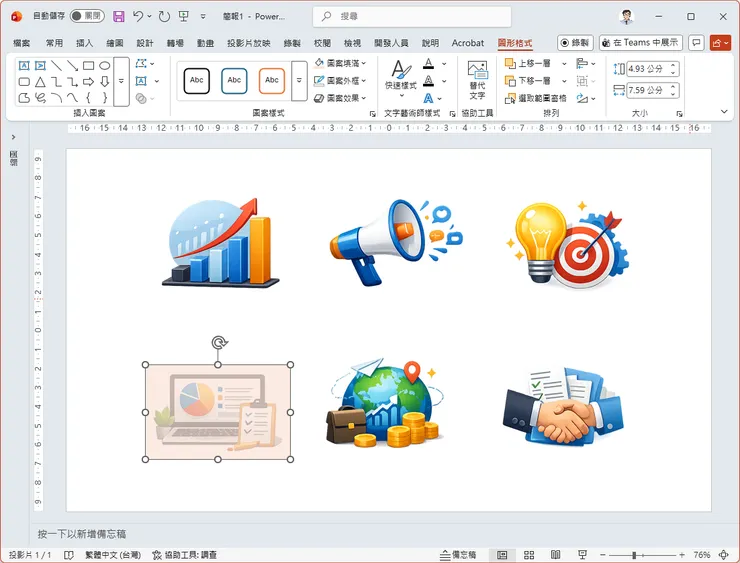Apply the blue outline Abc shape style
740x563 pixels.
[234, 81]
